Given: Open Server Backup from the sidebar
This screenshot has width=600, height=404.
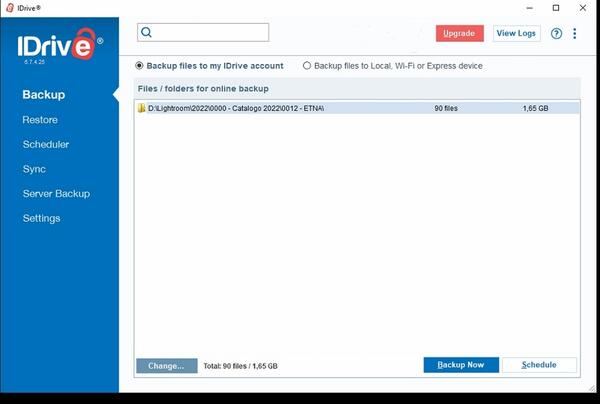Looking at the screenshot, I should click(x=56, y=193).
